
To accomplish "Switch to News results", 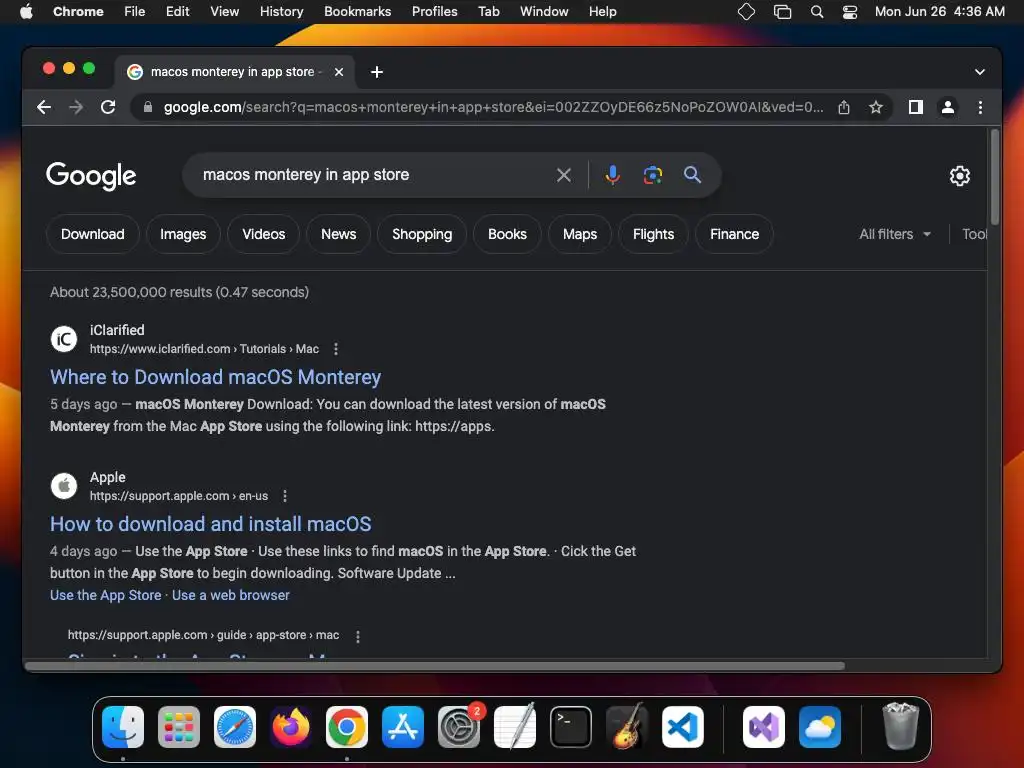I will click(x=338, y=234).
